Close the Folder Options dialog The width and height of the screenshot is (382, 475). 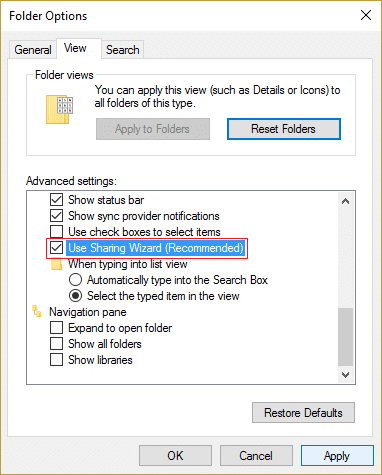click(x=366, y=15)
